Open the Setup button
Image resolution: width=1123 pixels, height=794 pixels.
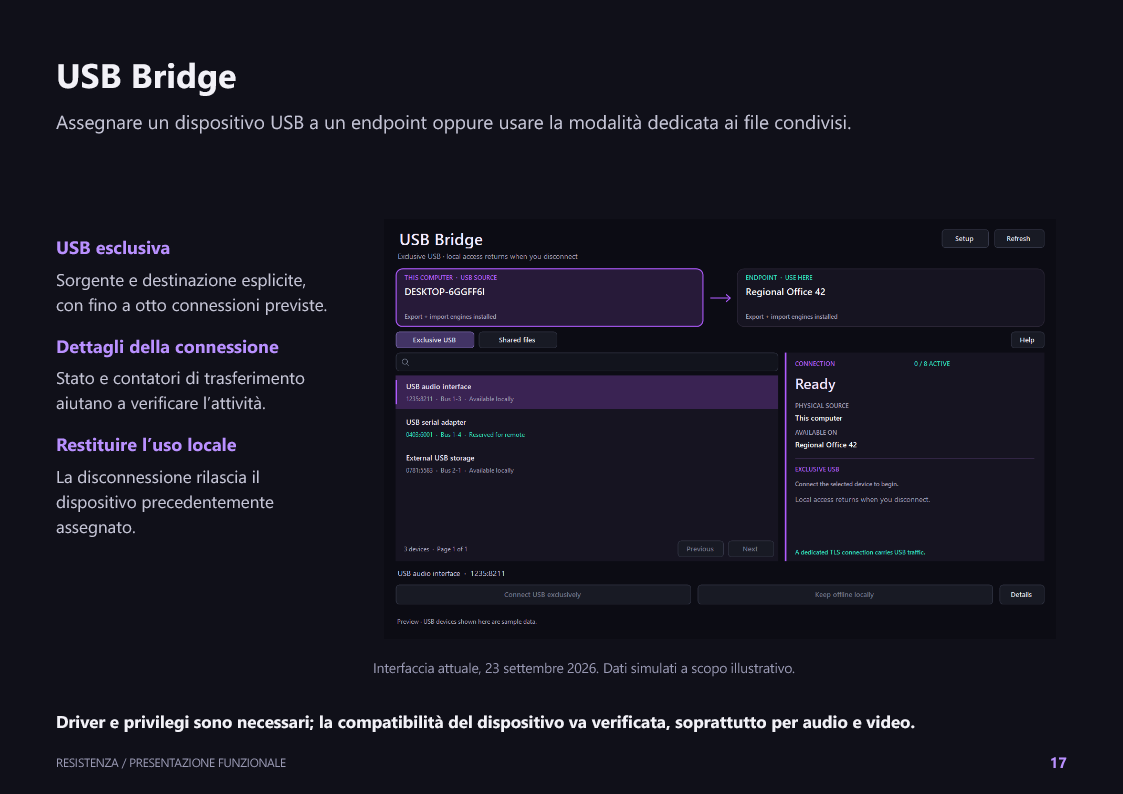pos(965,238)
